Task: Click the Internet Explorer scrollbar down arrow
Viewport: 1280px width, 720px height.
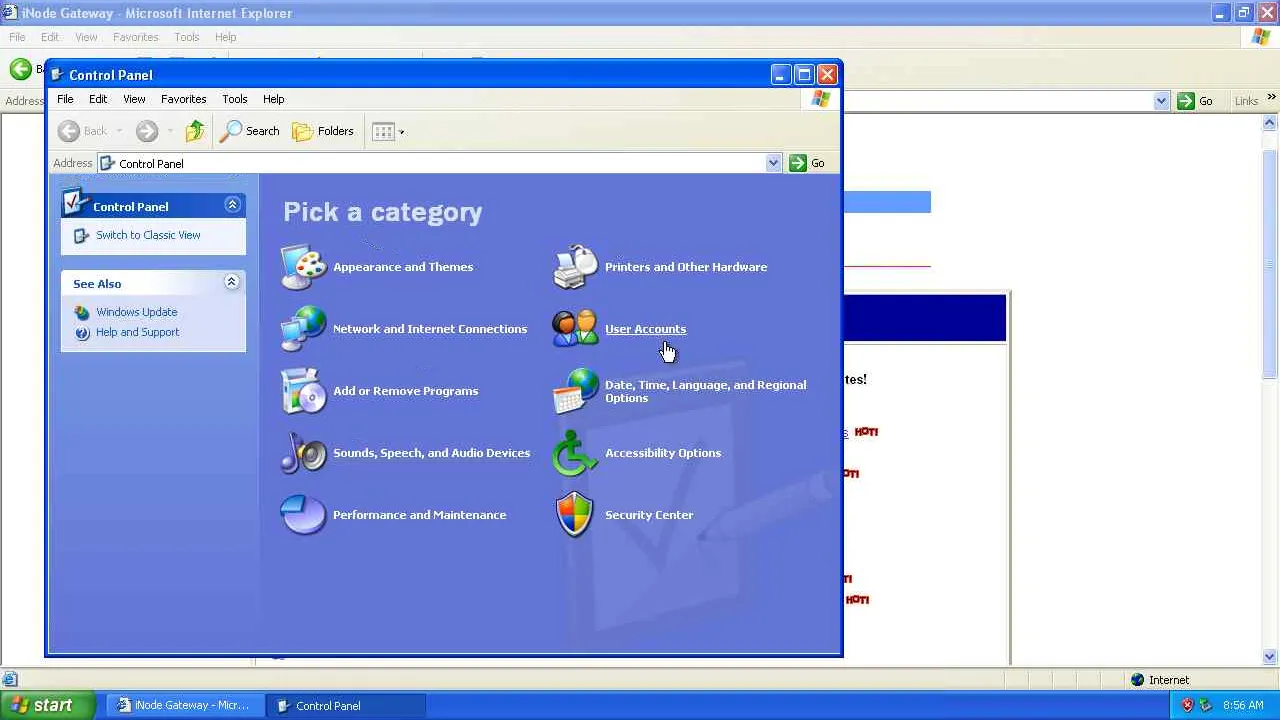Action: pos(1270,657)
